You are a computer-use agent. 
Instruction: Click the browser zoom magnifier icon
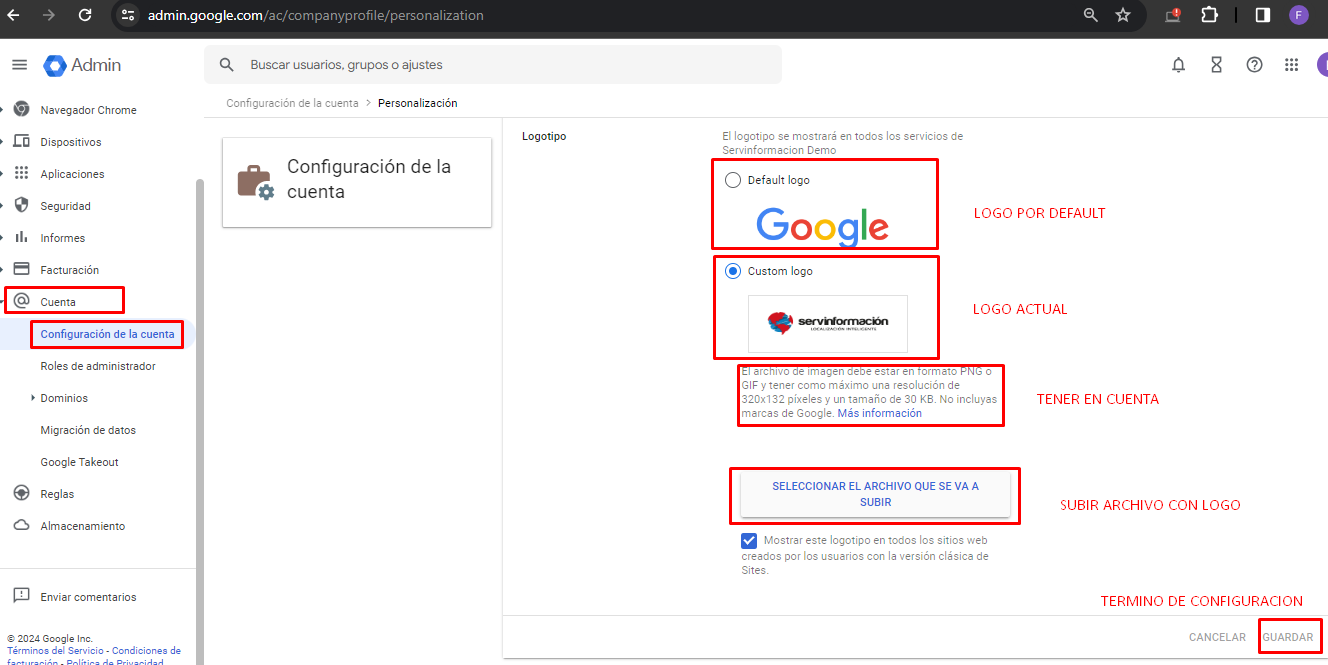tap(1091, 15)
